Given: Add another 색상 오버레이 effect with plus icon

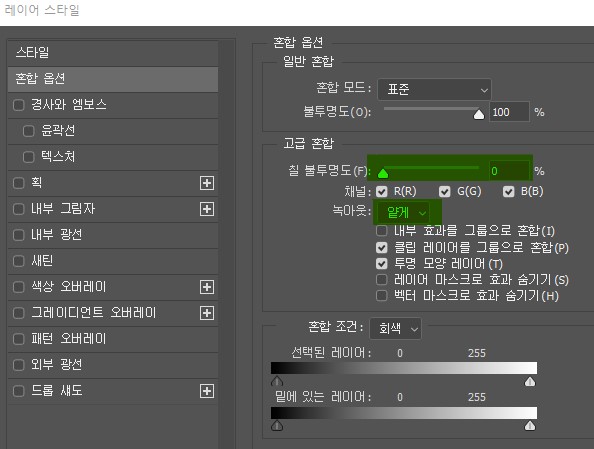Looking at the screenshot, I should [207, 287].
